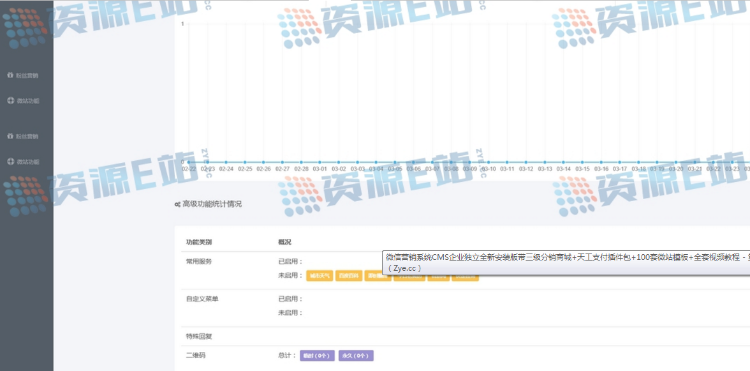
Task: Click the 概况 column header
Action: pyautogui.click(x=285, y=242)
